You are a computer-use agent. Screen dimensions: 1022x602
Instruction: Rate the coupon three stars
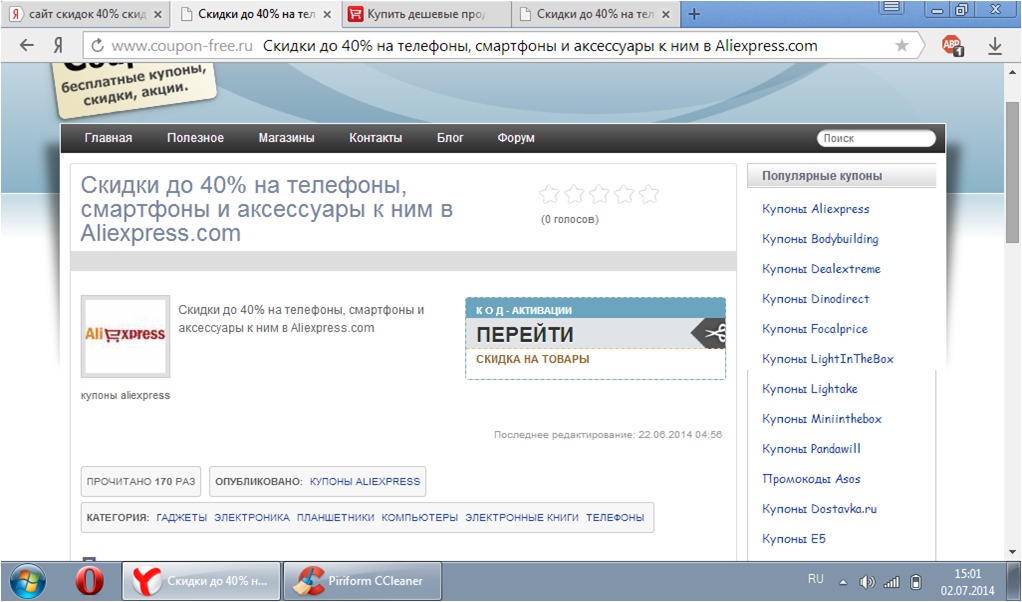pos(599,194)
